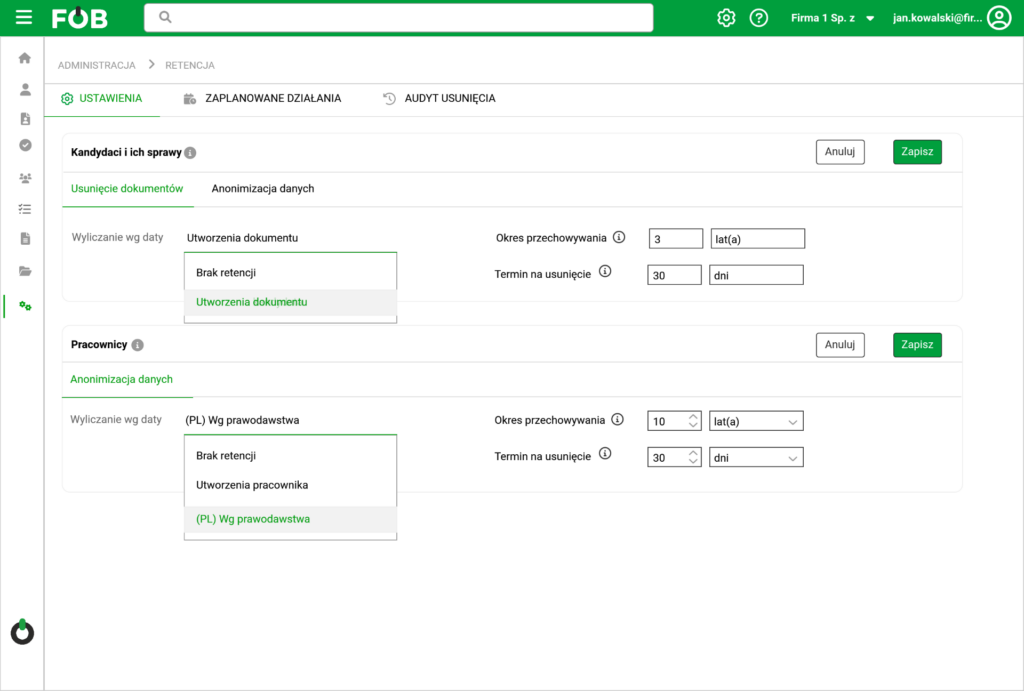Focus the top search field
Screen dimensions: 1024x691
[398, 18]
